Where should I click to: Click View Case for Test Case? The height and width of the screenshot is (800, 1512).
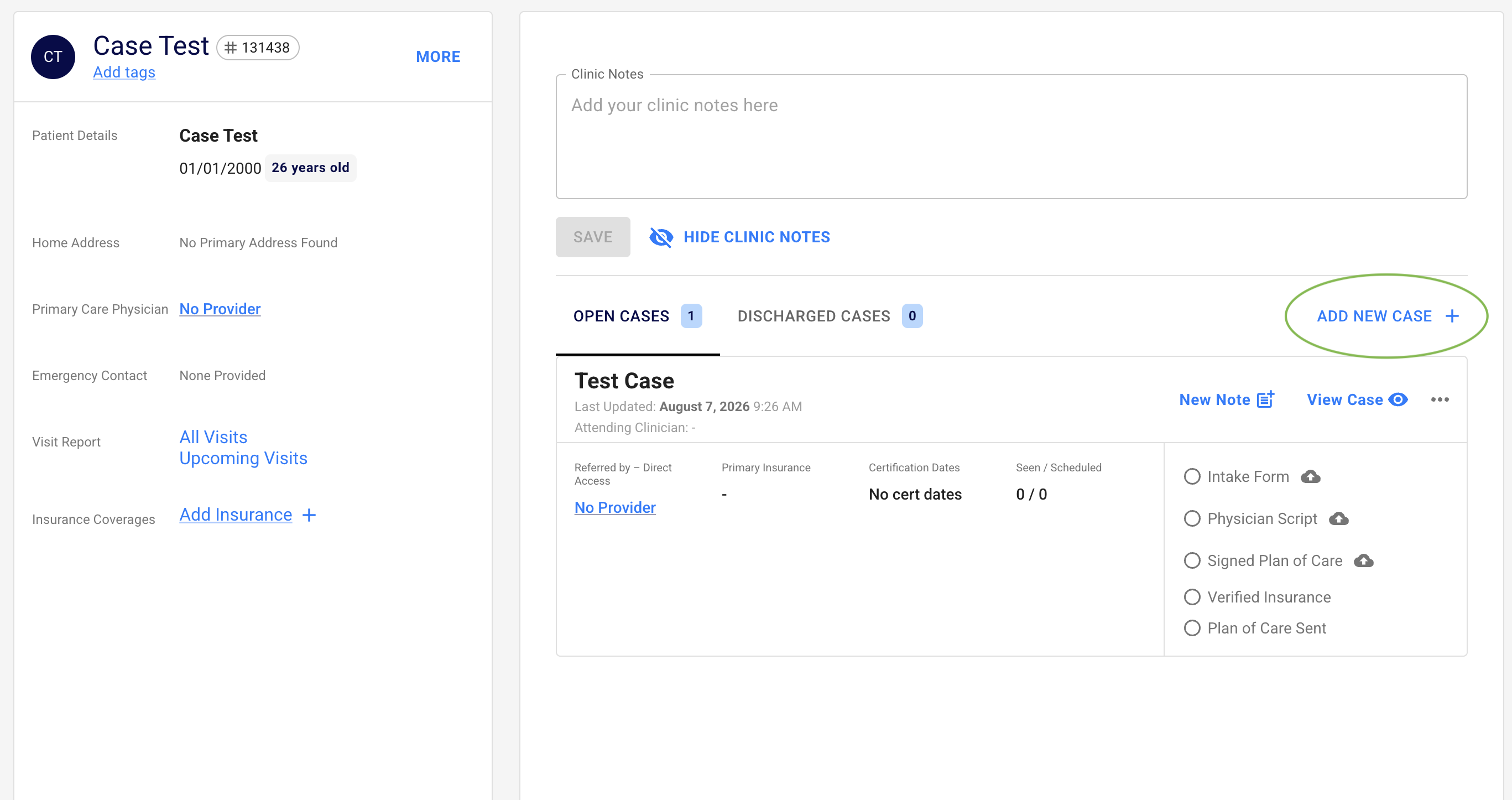[x=1357, y=399]
